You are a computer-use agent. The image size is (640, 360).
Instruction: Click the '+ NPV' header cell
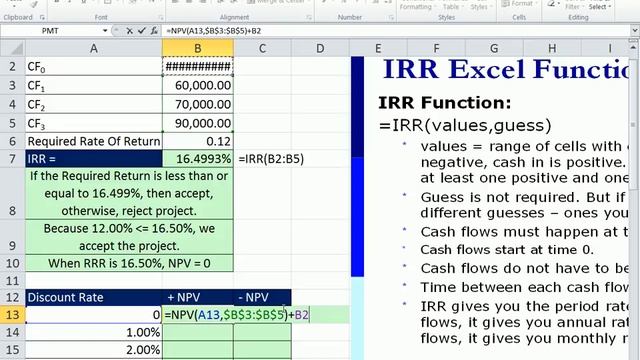[198, 298]
